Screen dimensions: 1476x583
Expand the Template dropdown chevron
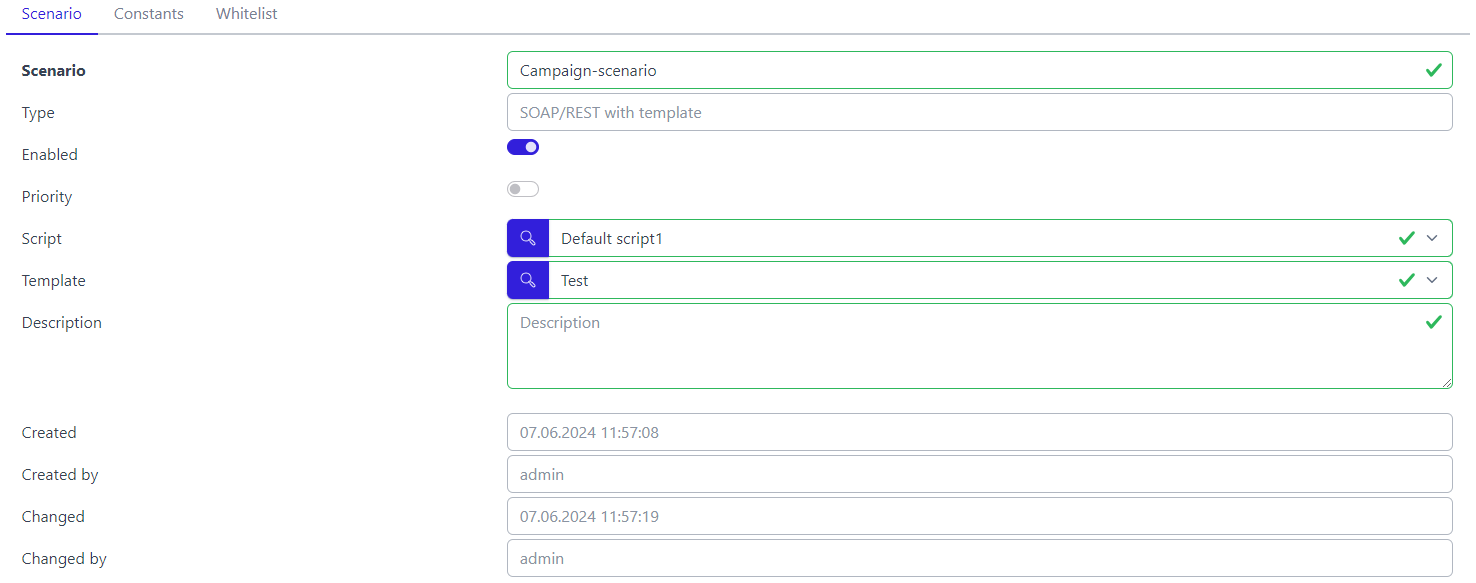click(1432, 280)
